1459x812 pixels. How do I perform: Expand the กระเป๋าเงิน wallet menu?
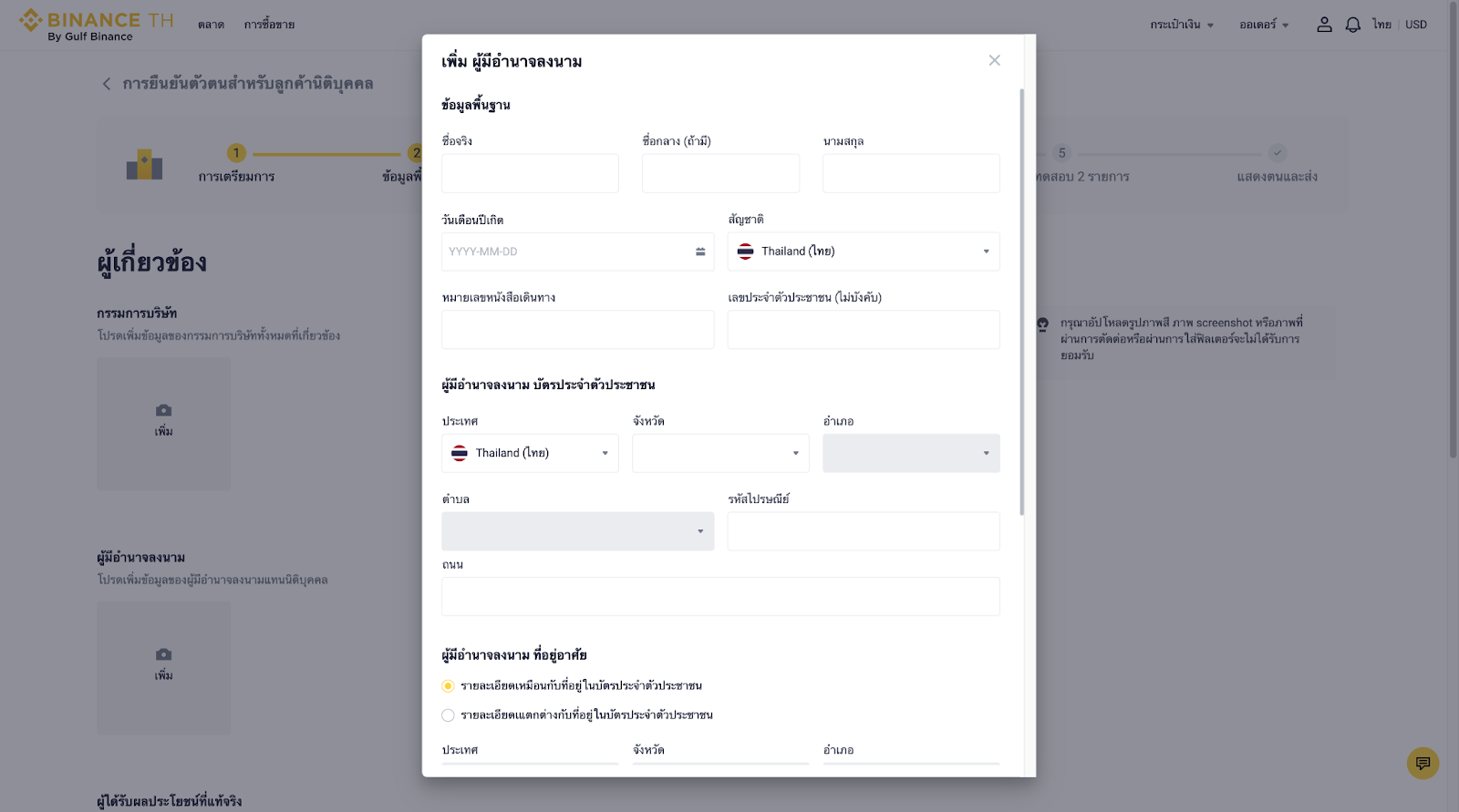pos(1181,25)
